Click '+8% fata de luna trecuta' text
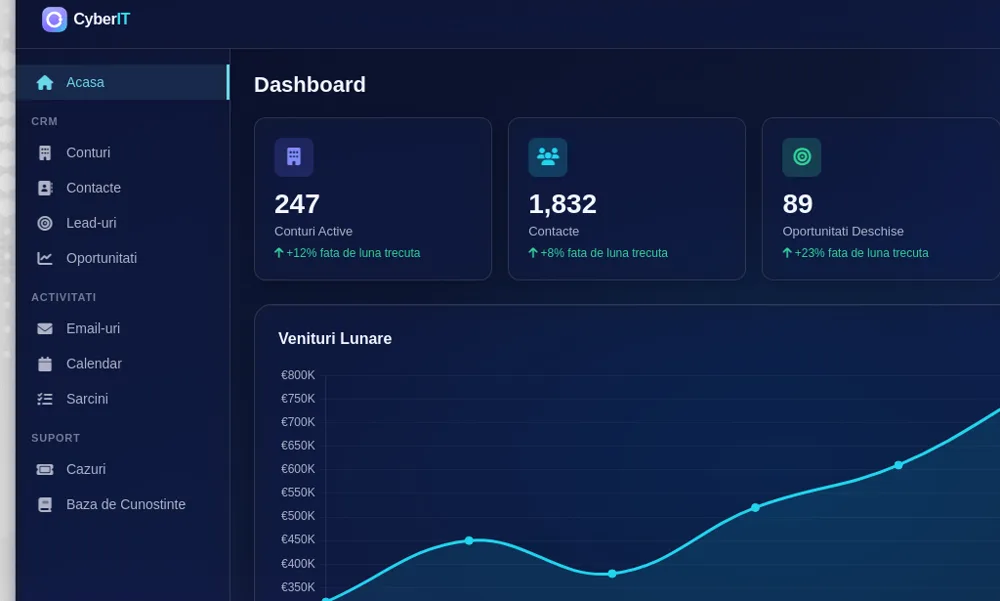The image size is (1000, 601). 603,253
